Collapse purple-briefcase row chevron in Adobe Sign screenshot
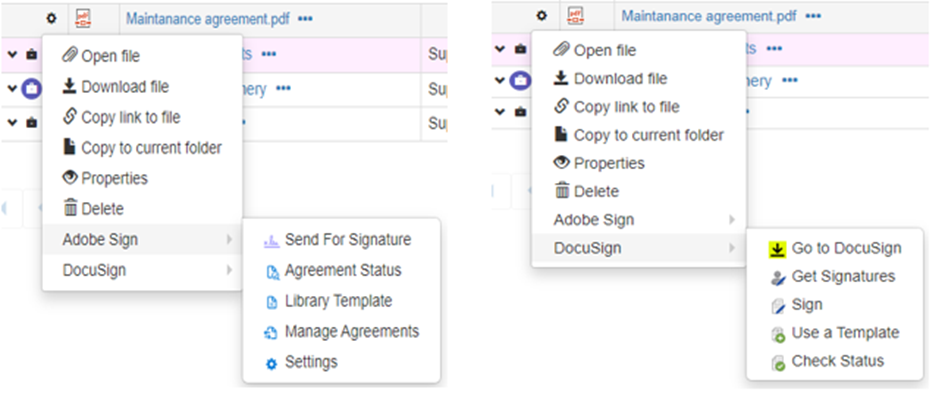Screen dimensions: 945x405 point(12,89)
